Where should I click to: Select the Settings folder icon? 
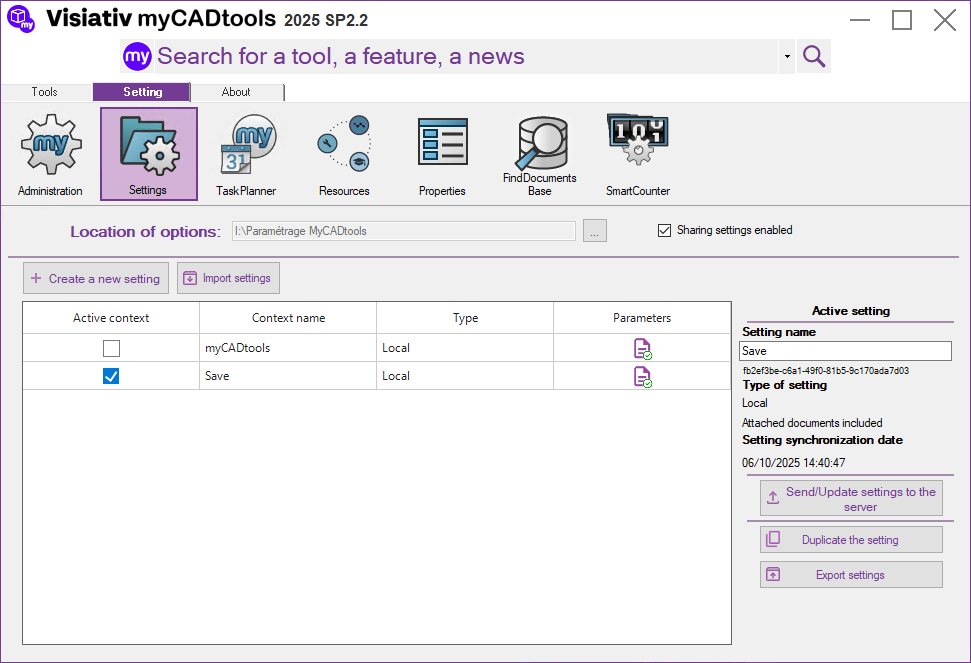(148, 153)
